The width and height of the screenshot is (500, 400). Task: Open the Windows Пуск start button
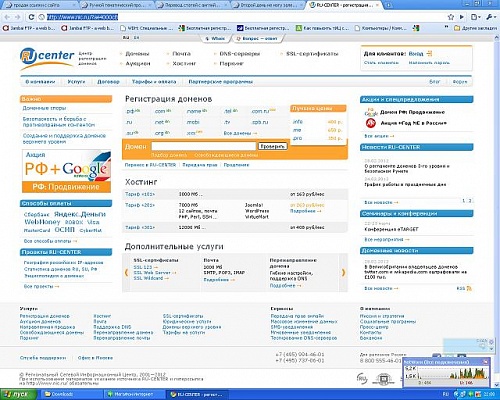pos(18,394)
